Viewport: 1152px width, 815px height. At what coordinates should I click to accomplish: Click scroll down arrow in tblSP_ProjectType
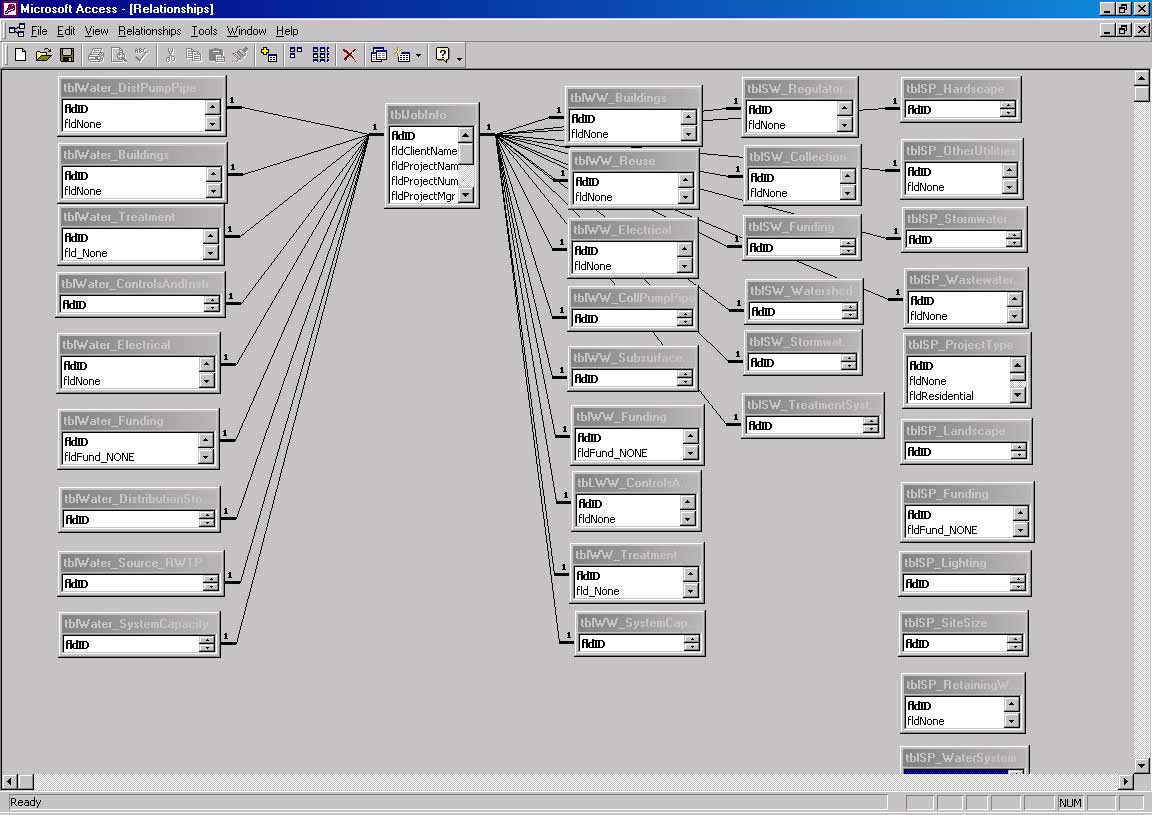pos(1018,395)
